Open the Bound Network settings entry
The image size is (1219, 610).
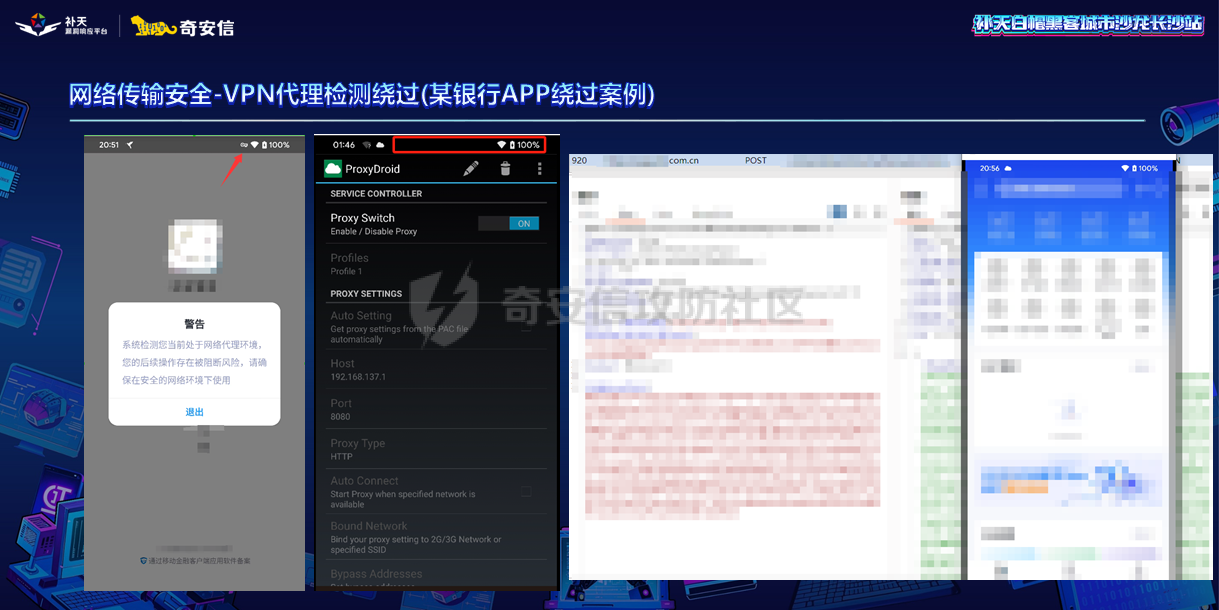pyautogui.click(x=400, y=532)
